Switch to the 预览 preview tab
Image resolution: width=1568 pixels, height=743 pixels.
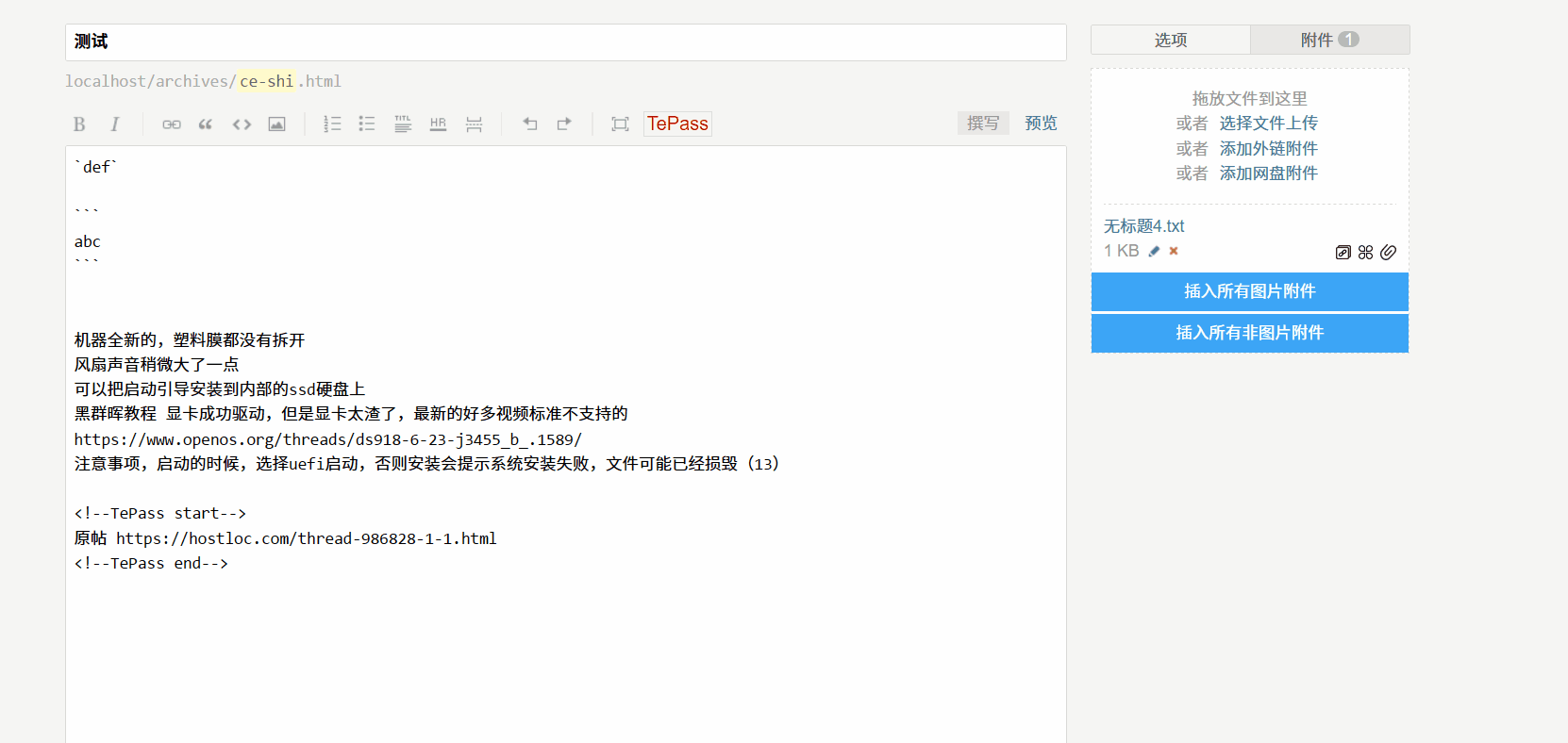tap(1041, 124)
